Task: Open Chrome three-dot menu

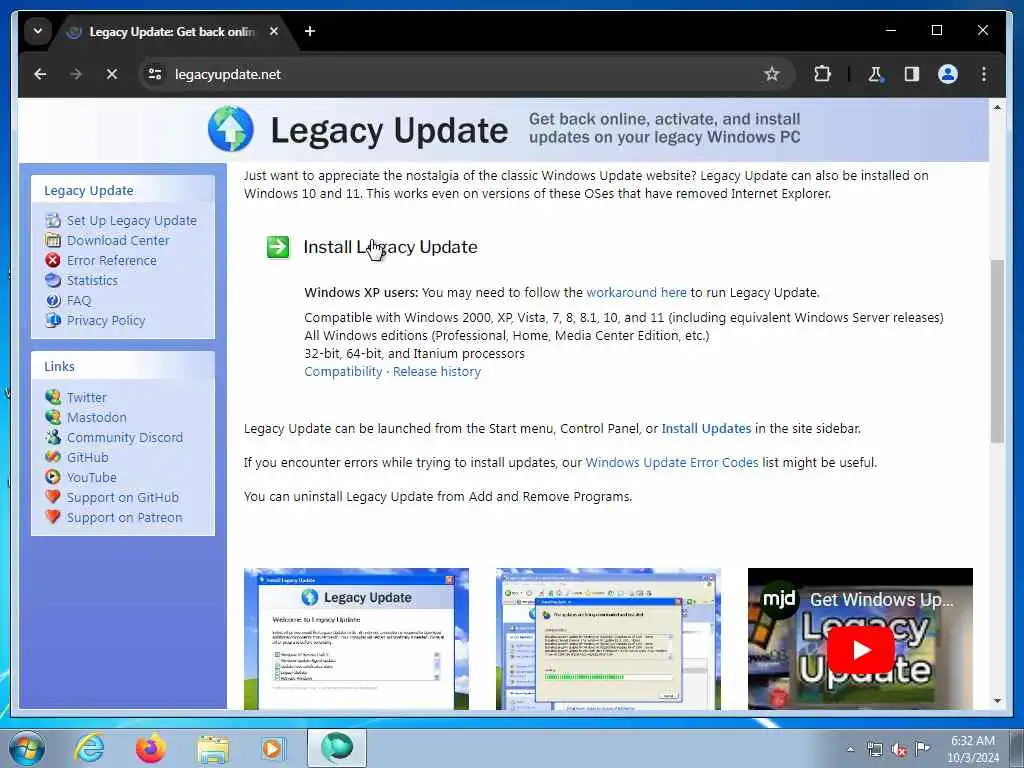Action: click(x=984, y=74)
